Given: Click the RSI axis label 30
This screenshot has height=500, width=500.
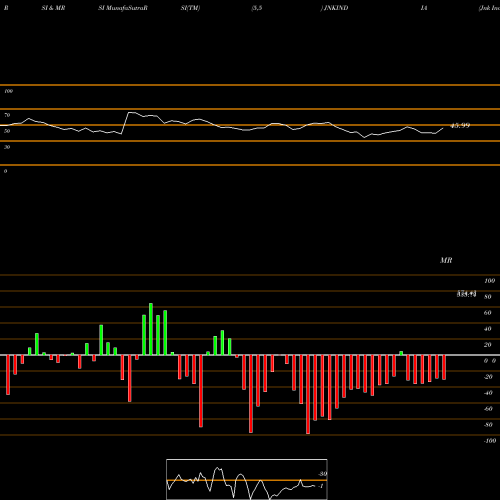Looking at the screenshot, I should click(7, 147).
